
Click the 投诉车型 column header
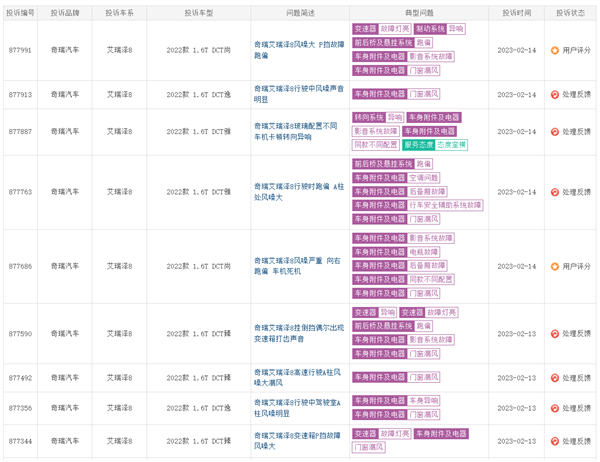[199, 13]
